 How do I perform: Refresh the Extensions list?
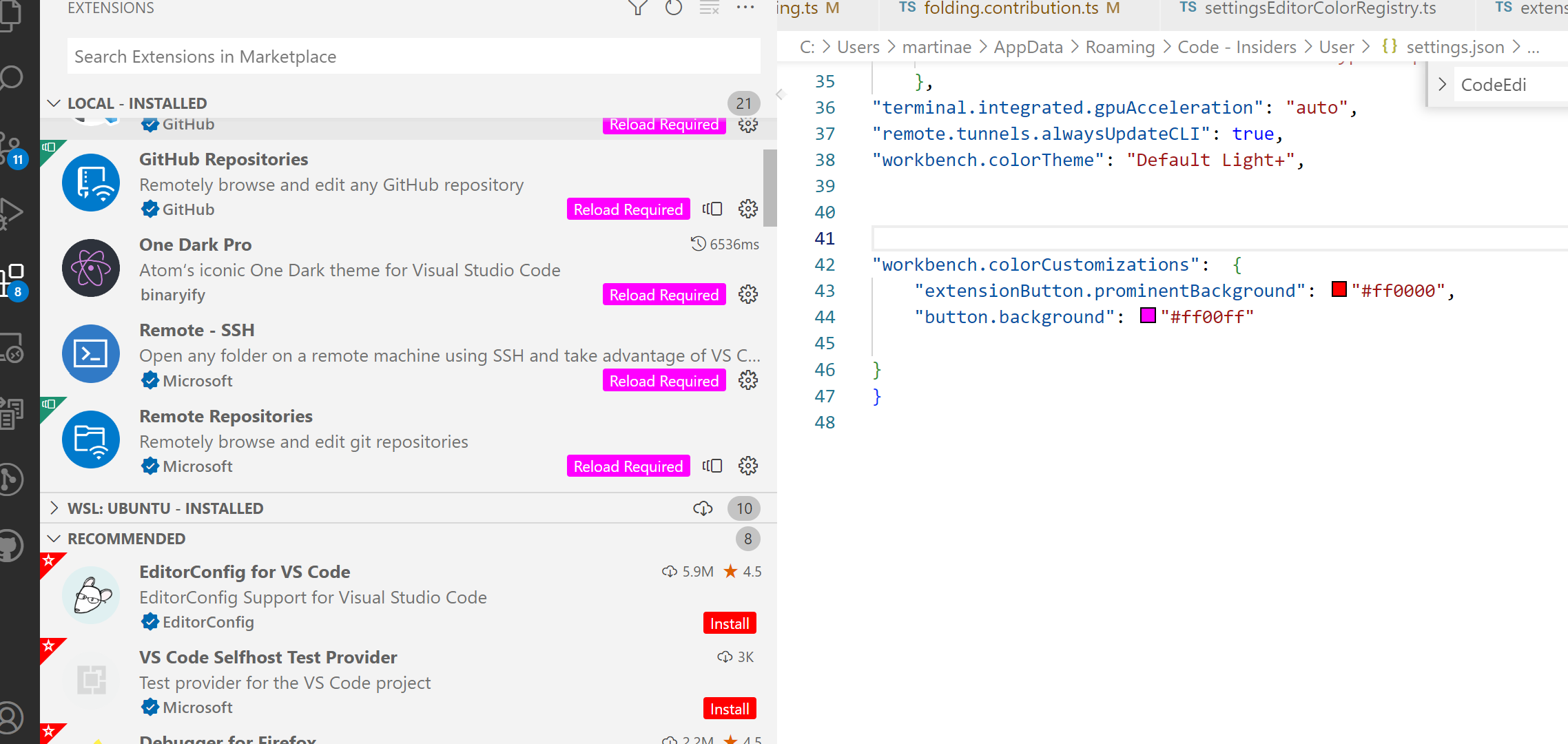674,8
